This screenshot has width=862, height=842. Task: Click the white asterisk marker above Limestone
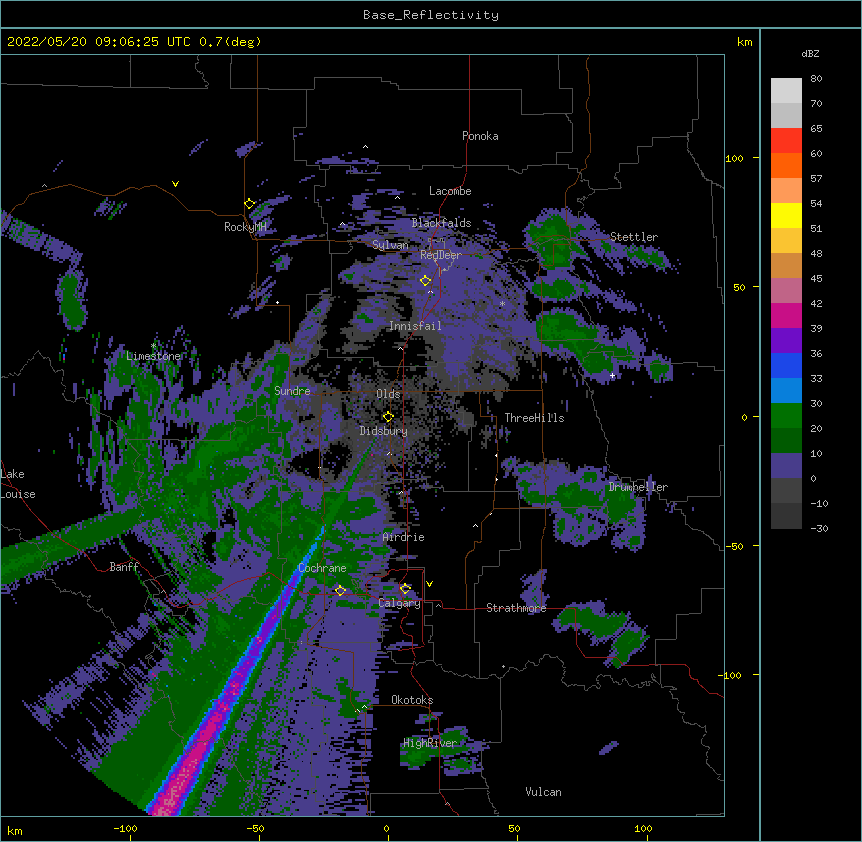[x=153, y=345]
